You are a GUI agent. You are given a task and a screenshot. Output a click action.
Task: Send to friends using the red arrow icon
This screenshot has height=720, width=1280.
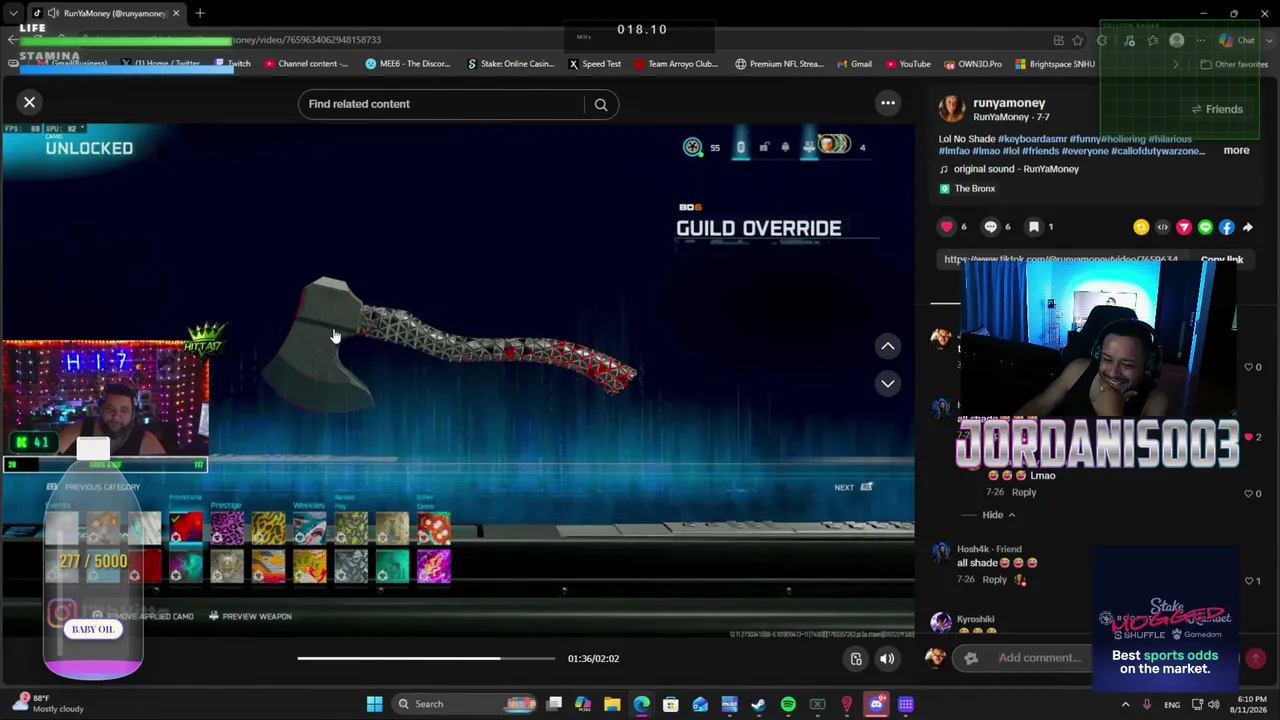click(1184, 227)
